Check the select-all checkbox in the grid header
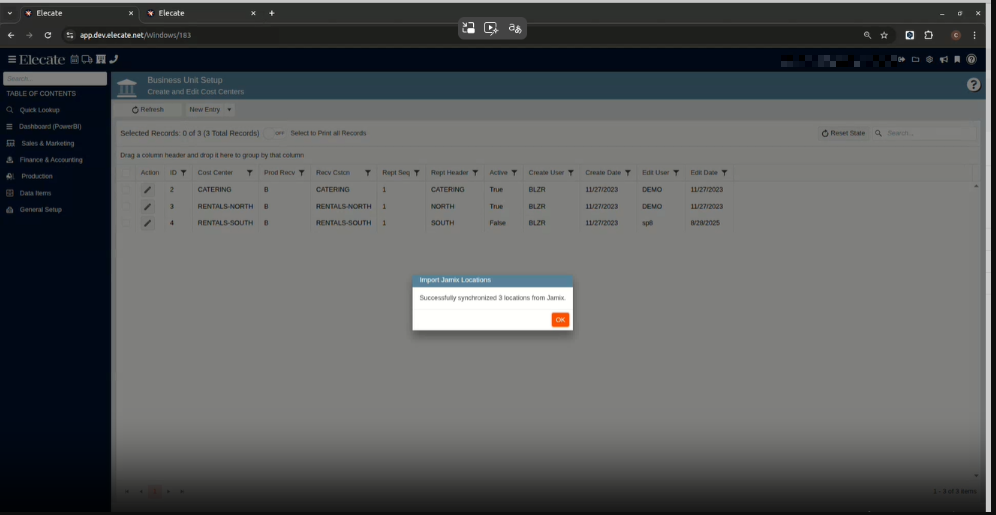The width and height of the screenshot is (996, 515). coord(126,172)
